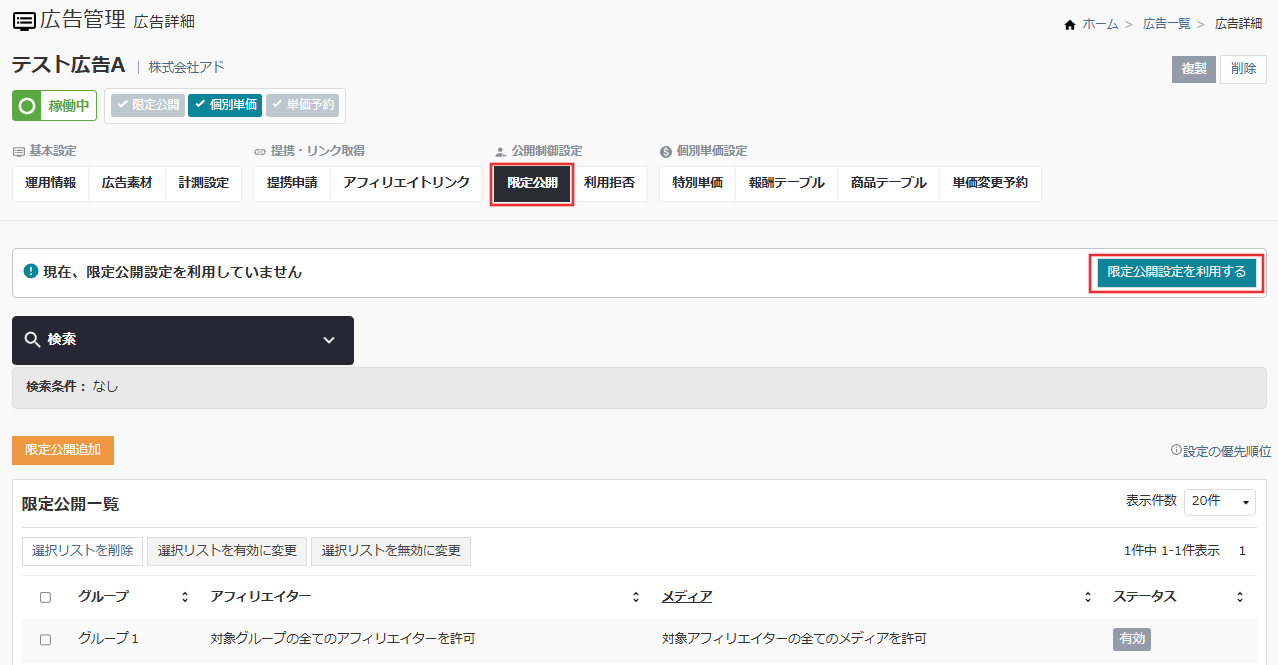This screenshot has width=1278, height=665.
Task: Click 選択リストを無効に変更 button
Action: 391,551
